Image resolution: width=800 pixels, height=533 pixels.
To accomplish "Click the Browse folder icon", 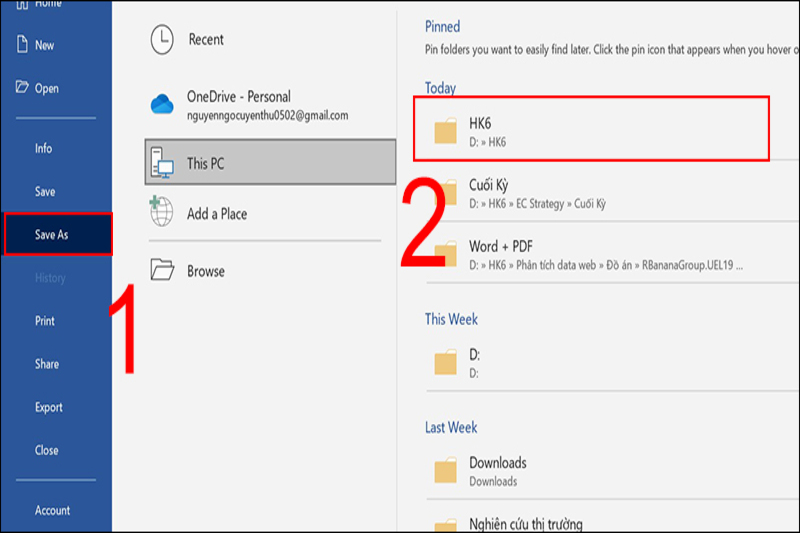I will coord(161,271).
